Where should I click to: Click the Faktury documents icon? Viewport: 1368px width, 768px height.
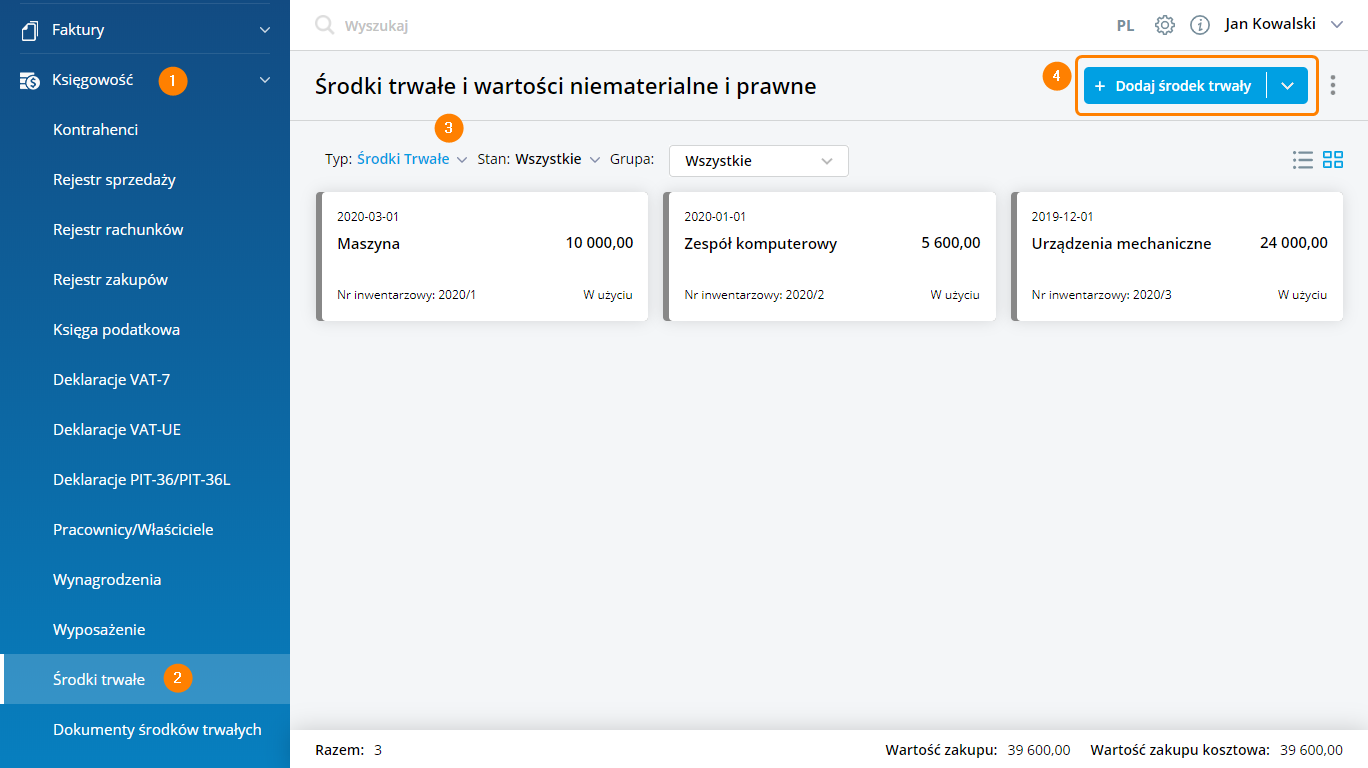tap(29, 30)
